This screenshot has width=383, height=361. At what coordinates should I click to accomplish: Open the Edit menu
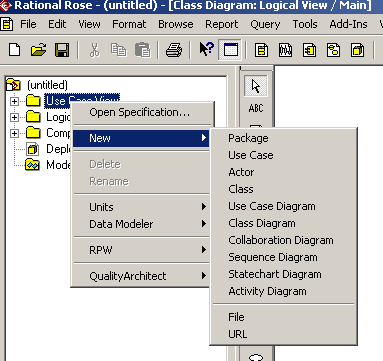pyautogui.click(x=57, y=24)
